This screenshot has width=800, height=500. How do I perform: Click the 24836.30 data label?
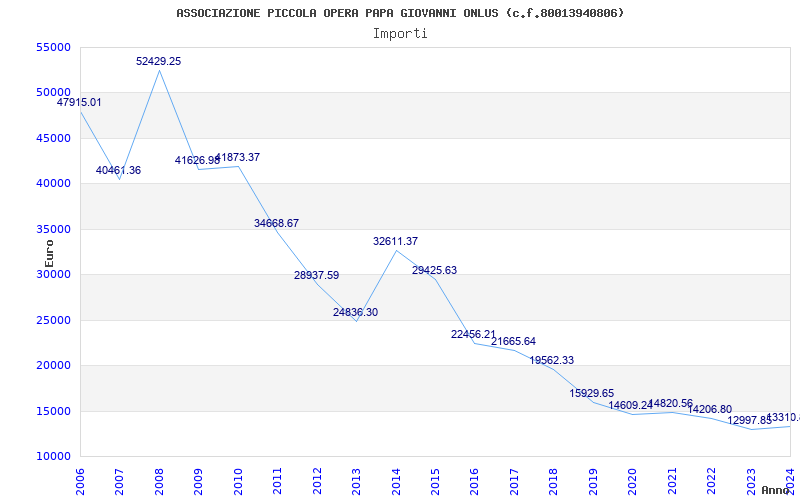point(356,312)
